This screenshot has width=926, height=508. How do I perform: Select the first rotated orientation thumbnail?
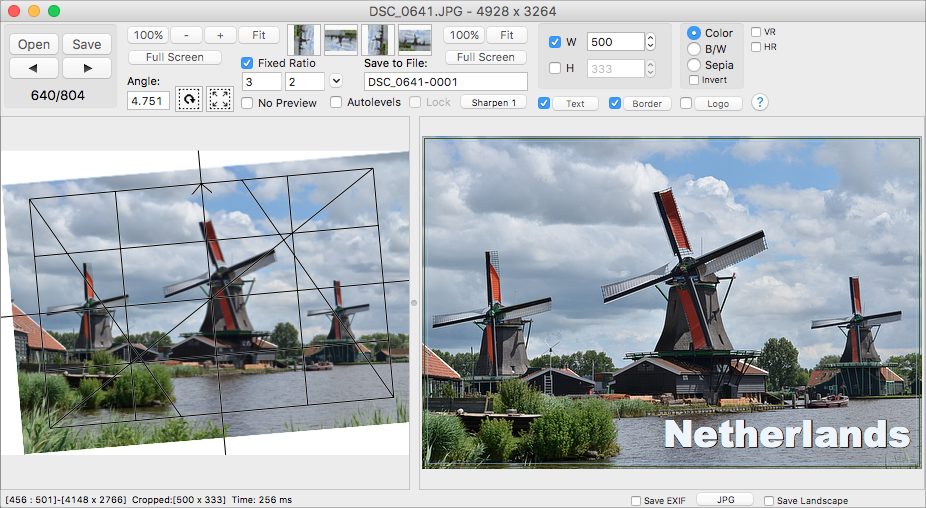(304, 40)
